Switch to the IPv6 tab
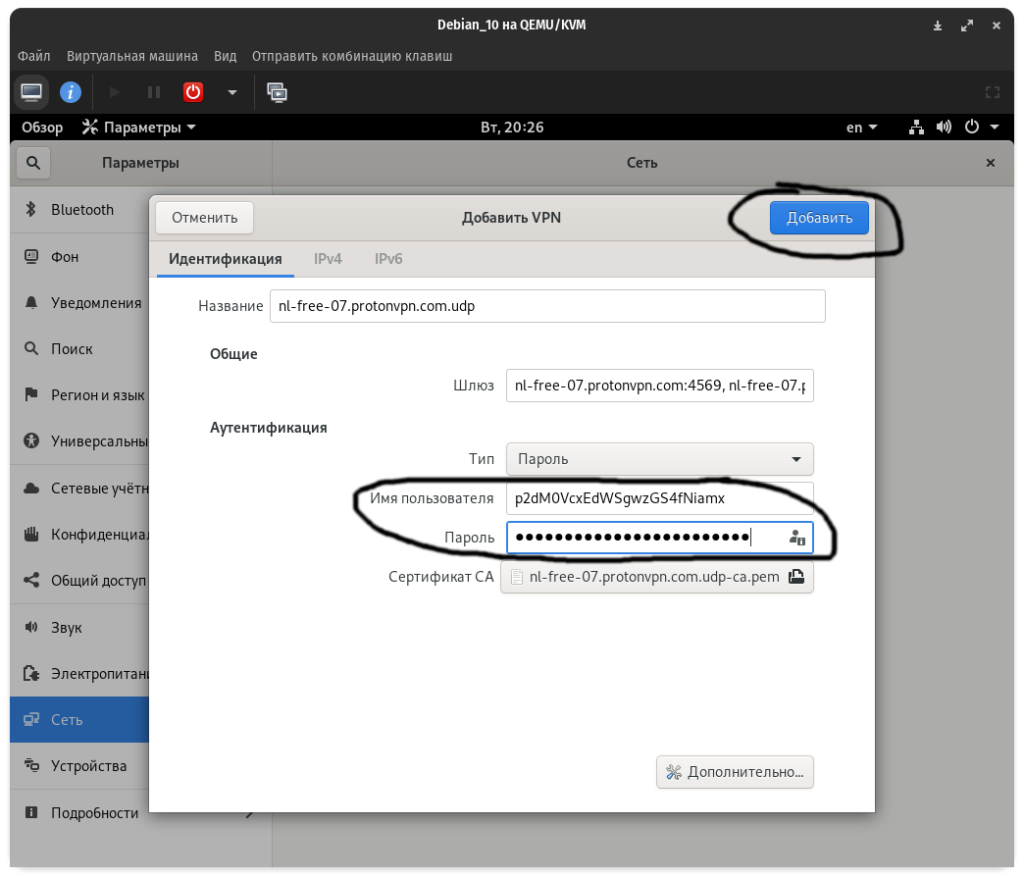Screen dimensions: 1024x878 coord(389,258)
